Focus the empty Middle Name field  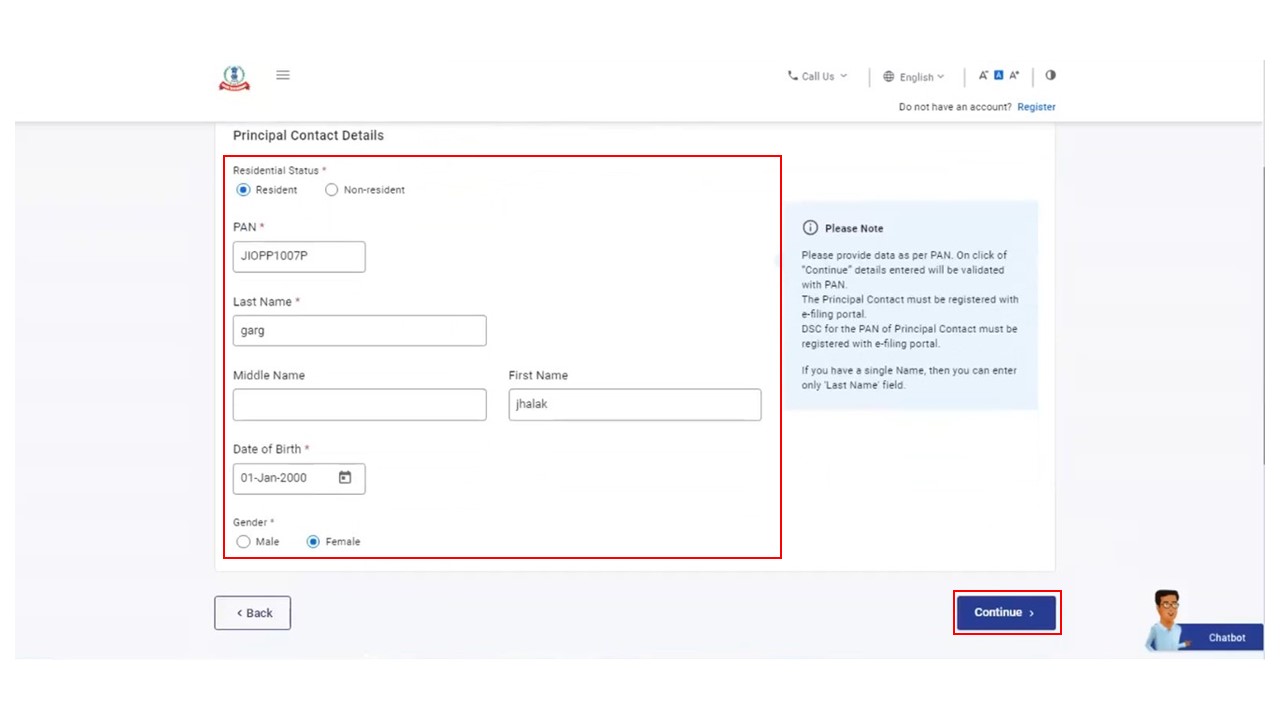(x=359, y=405)
